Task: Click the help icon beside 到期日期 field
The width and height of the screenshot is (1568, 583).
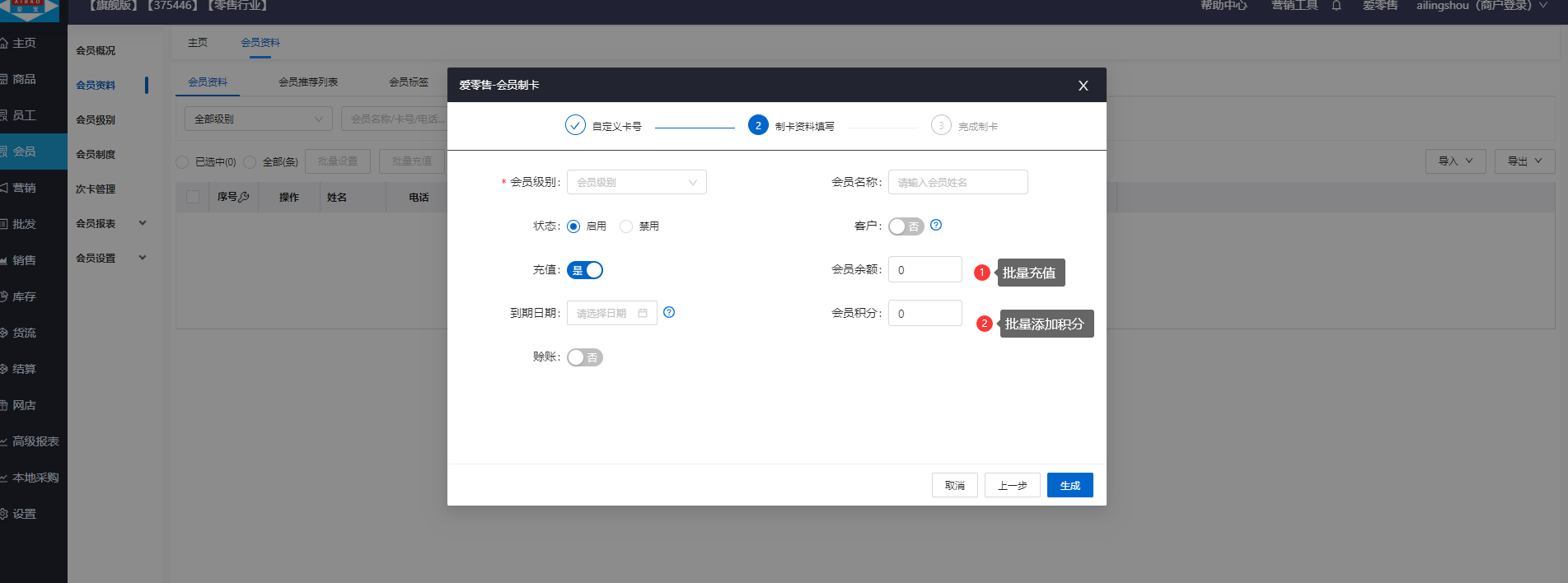Action: click(669, 312)
